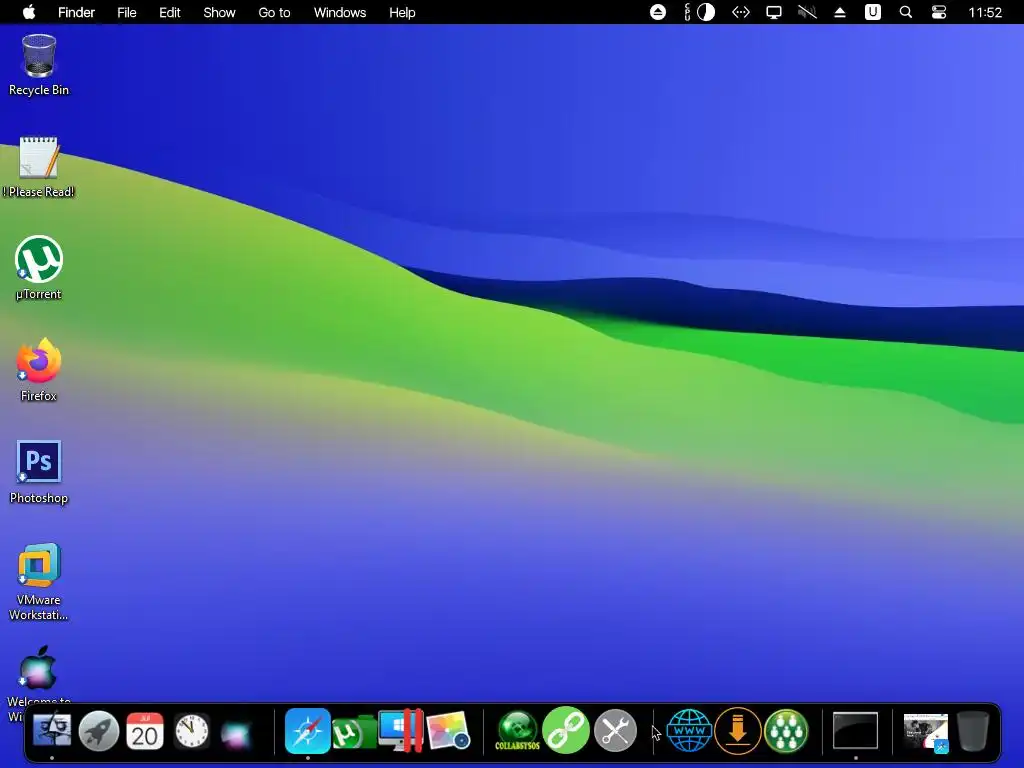Select the Recycle Bin desktop icon

39,65
